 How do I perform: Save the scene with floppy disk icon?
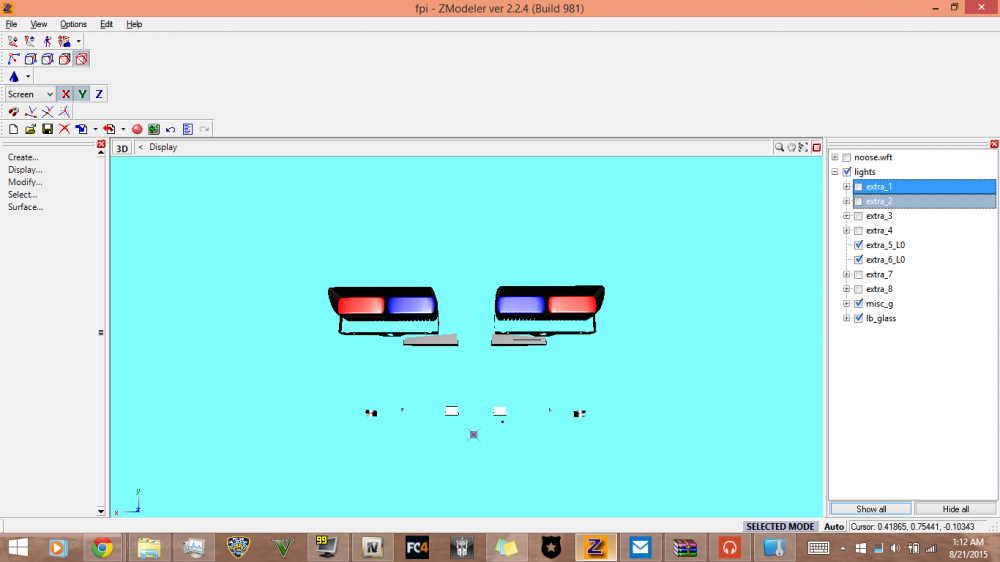pyautogui.click(x=47, y=129)
